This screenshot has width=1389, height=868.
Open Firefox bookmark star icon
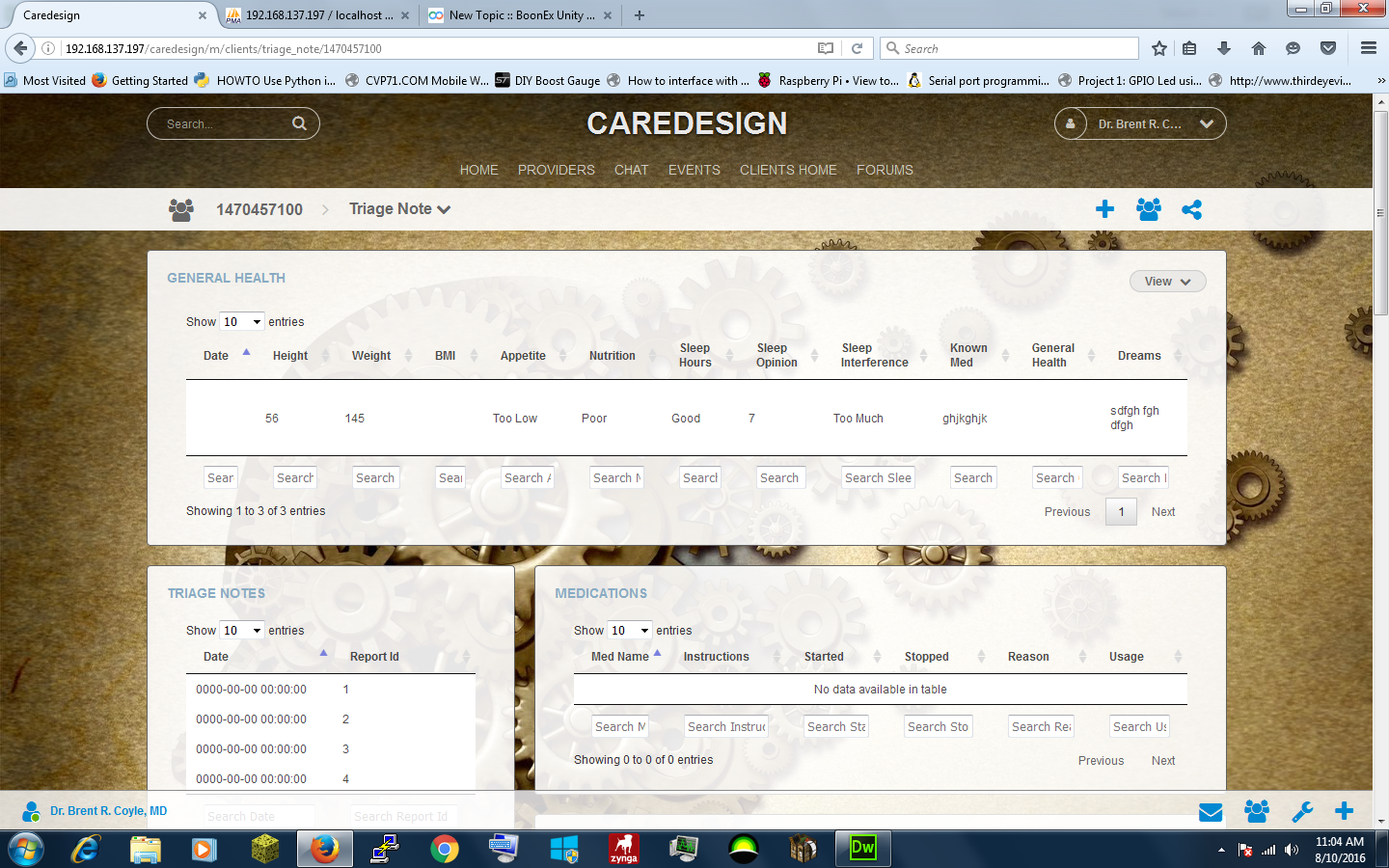click(x=1159, y=48)
